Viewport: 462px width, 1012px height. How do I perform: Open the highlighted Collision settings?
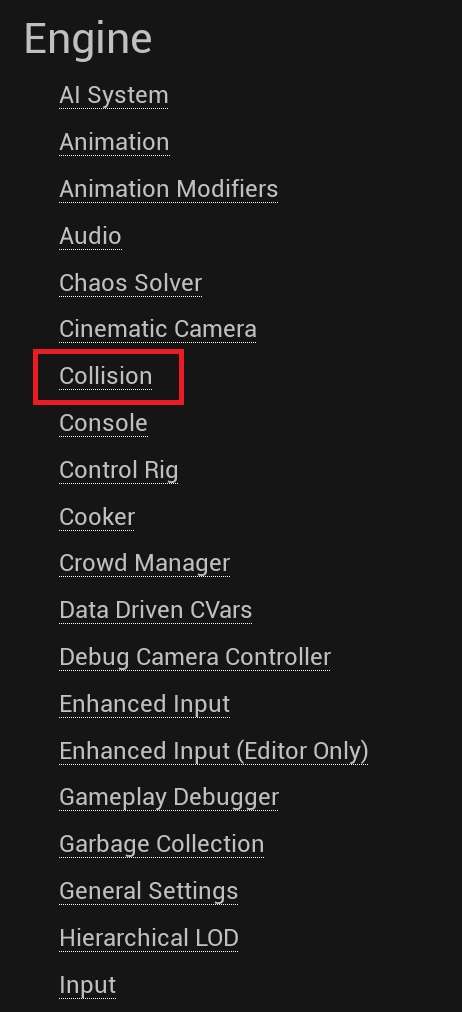[x=106, y=376]
